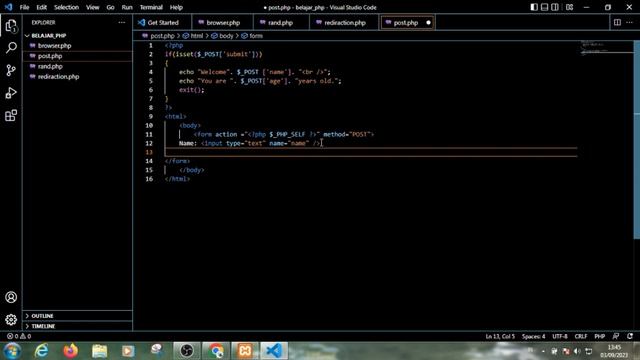
Task: Switch to the rand.php tab
Action: [281, 22]
